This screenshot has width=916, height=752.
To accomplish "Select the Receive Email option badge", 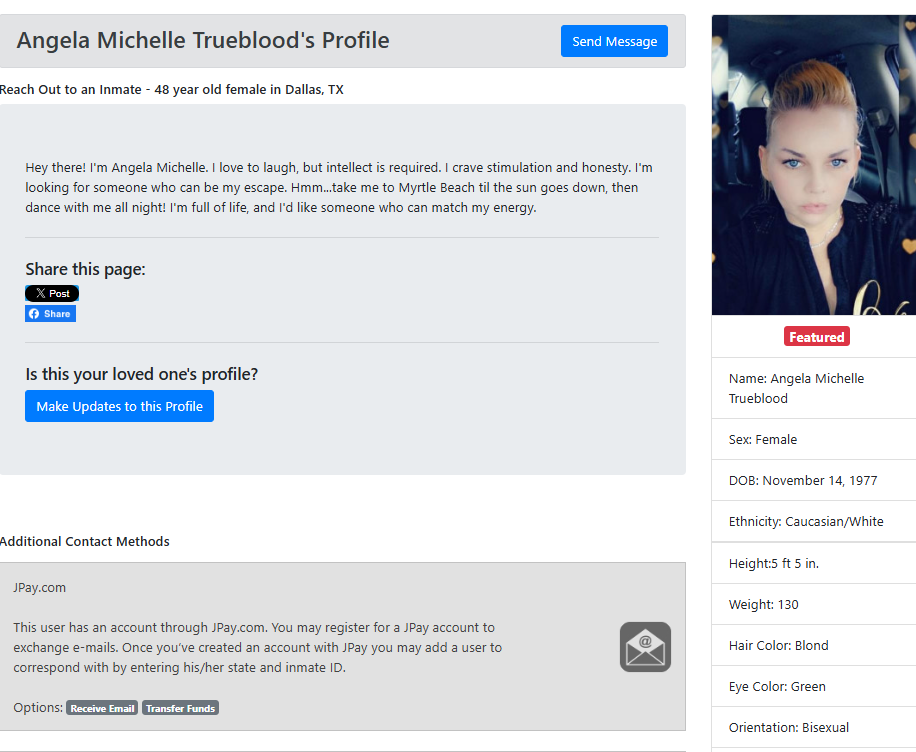I will [102, 708].
